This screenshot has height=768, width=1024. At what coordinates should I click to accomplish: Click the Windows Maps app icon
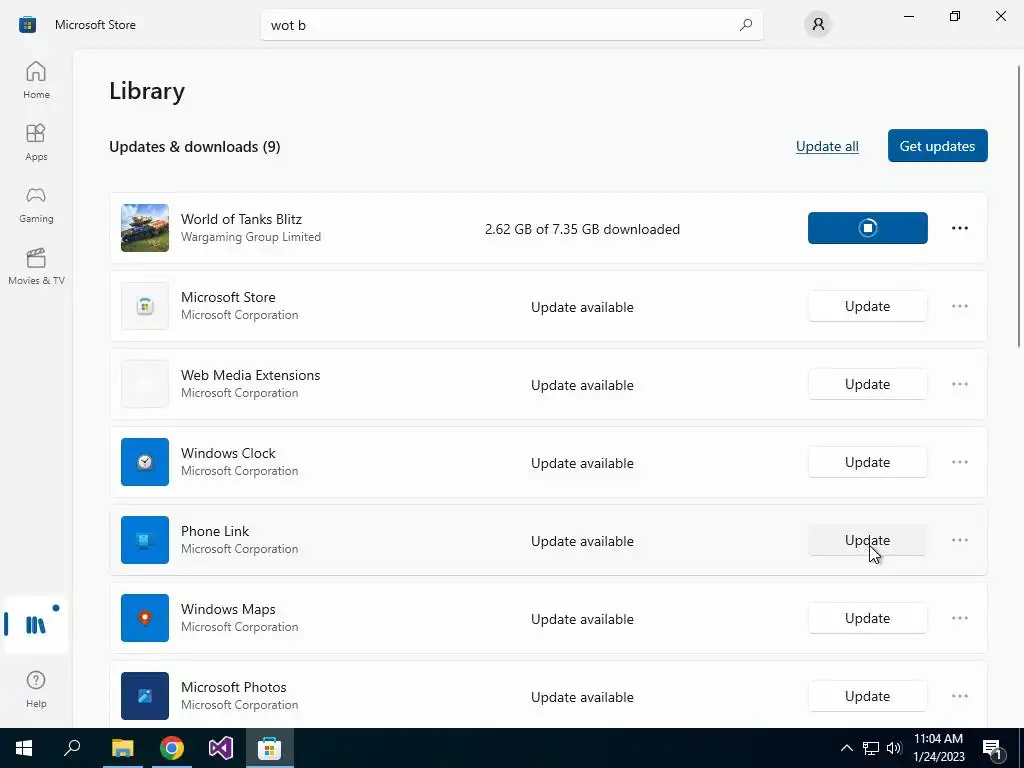click(145, 618)
